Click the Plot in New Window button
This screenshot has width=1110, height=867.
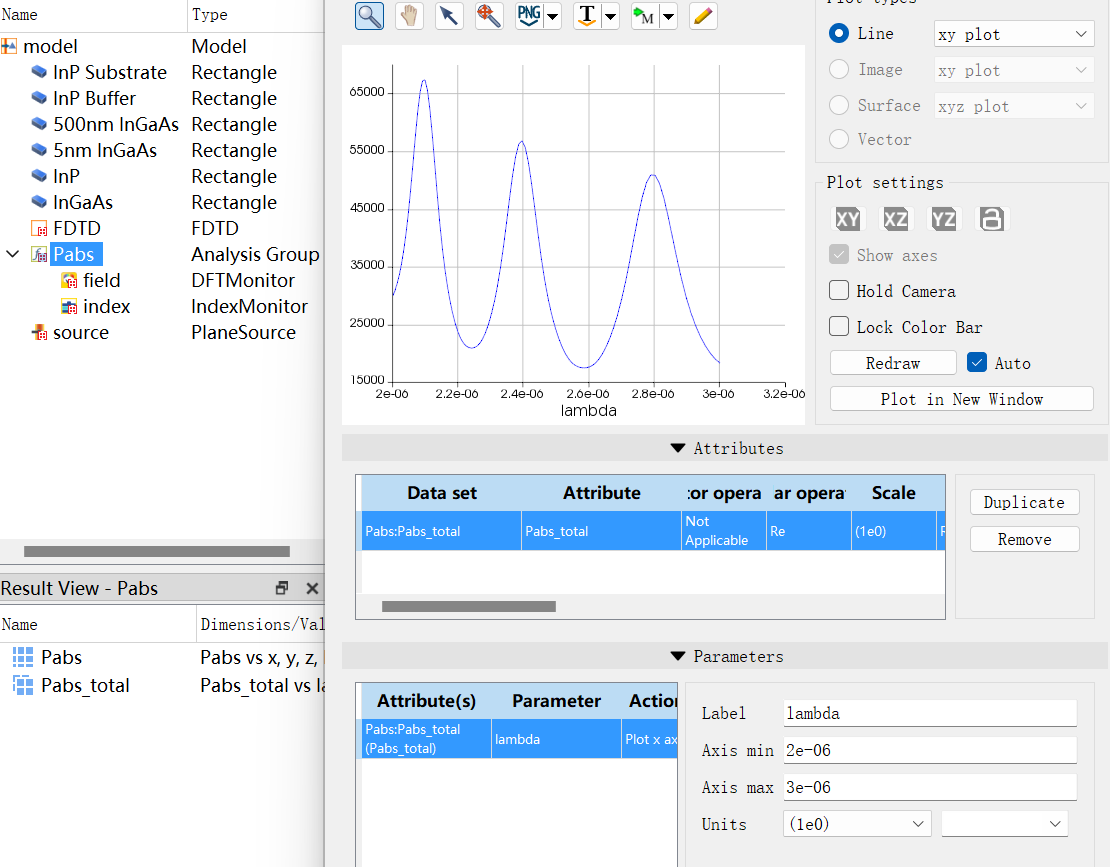point(961,399)
